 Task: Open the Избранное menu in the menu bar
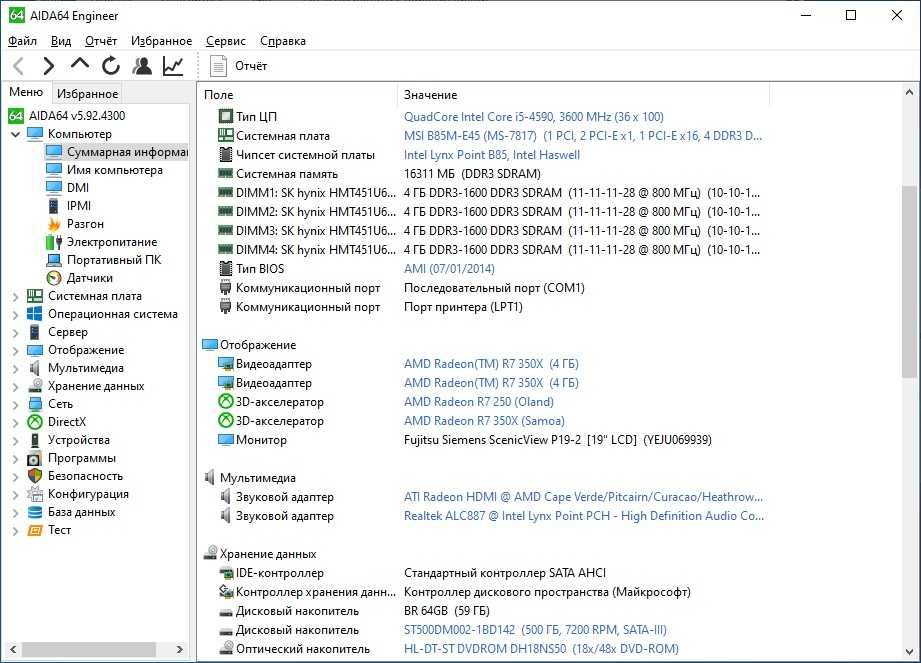(162, 41)
